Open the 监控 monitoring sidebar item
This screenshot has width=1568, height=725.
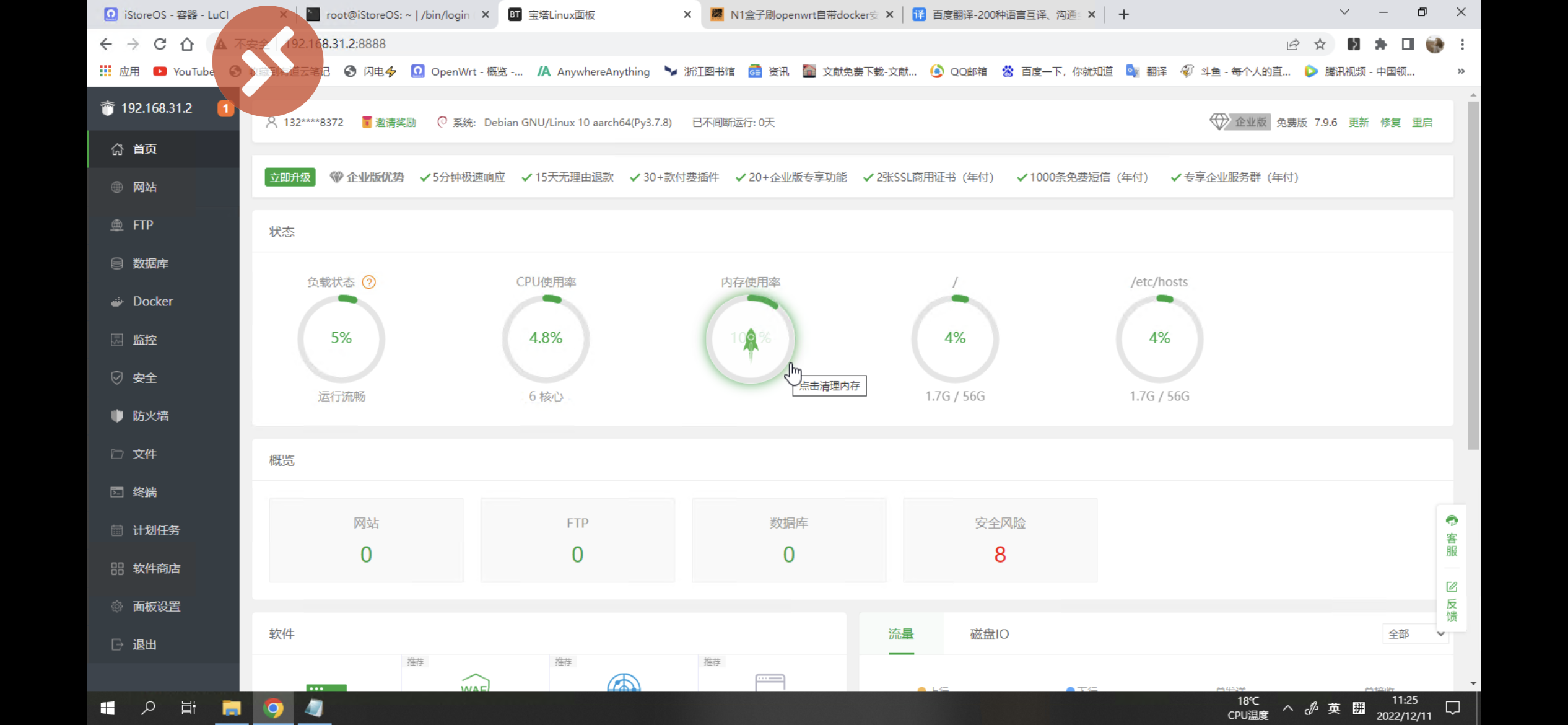[x=163, y=340]
